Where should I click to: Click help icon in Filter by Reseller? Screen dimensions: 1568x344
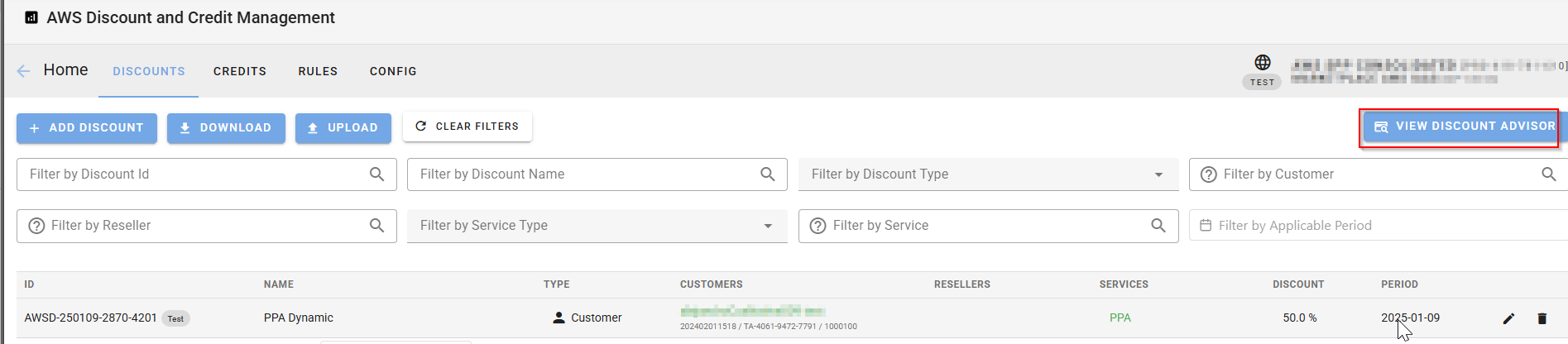[x=36, y=226]
